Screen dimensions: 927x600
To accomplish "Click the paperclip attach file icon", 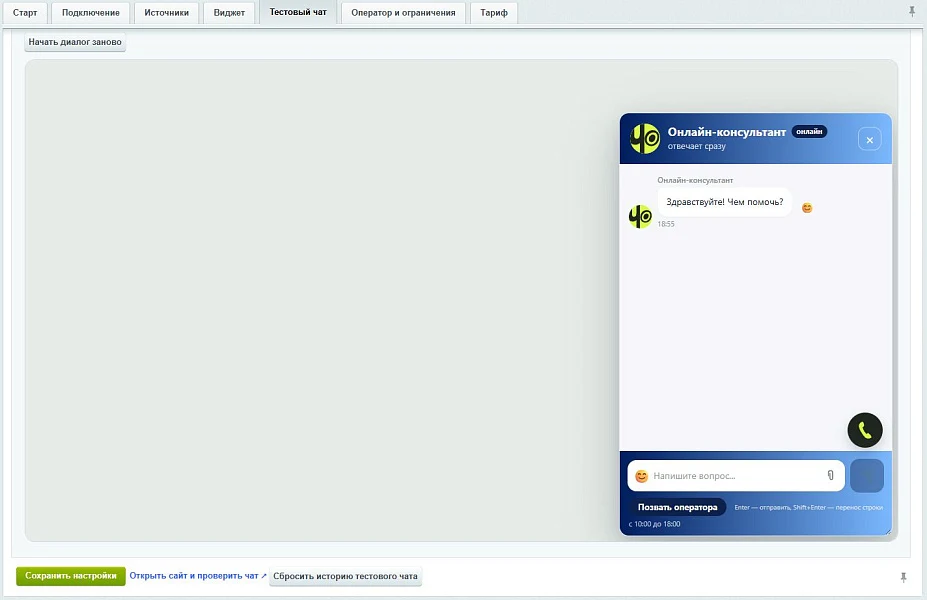I will point(831,475).
